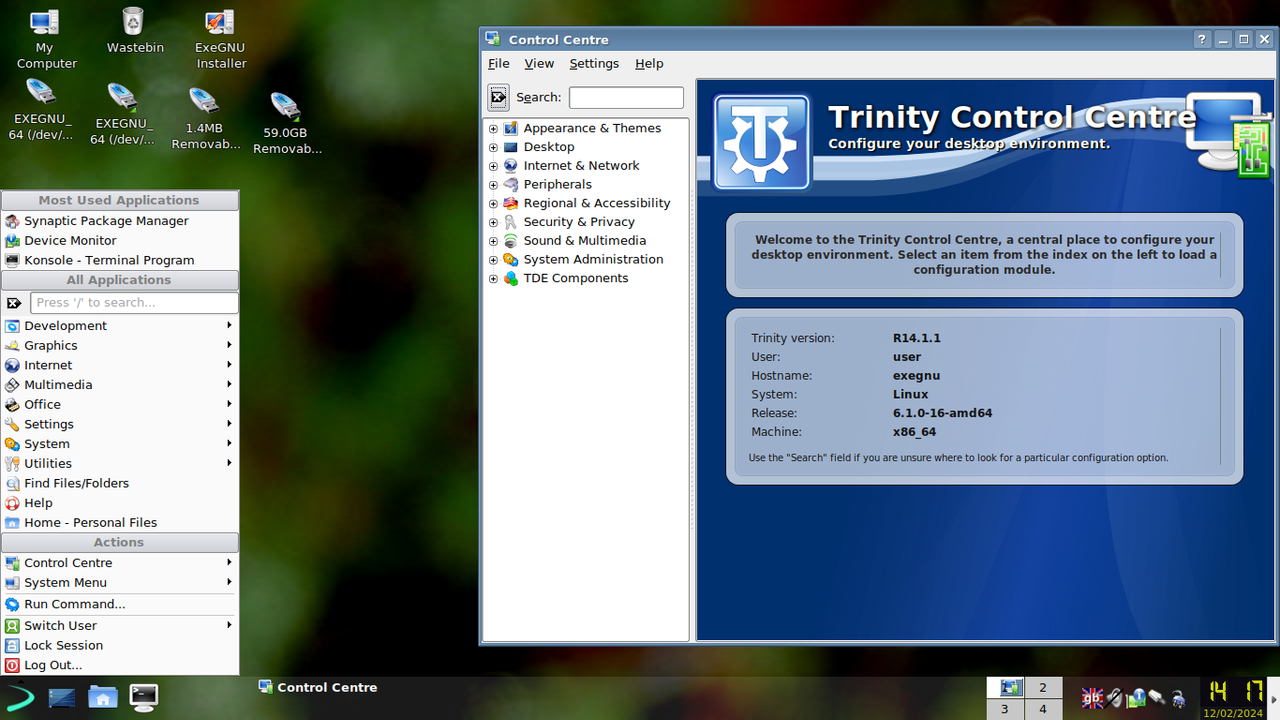Click the panel clock showing 14 17

(x=1236, y=697)
